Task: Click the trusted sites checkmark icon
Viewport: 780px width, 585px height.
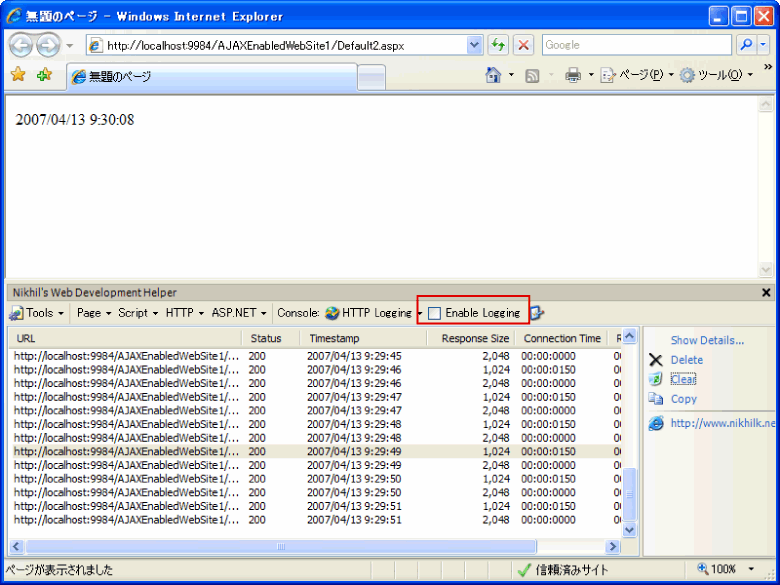Action: [x=524, y=570]
